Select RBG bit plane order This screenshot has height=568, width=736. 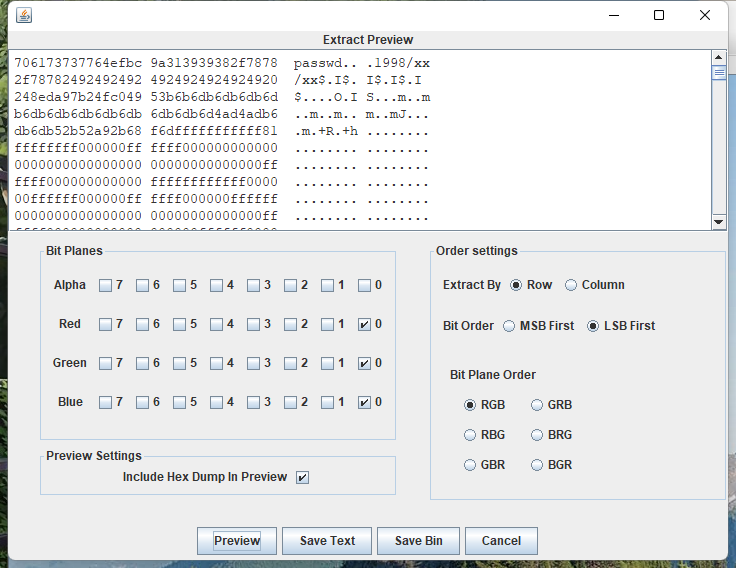point(470,435)
